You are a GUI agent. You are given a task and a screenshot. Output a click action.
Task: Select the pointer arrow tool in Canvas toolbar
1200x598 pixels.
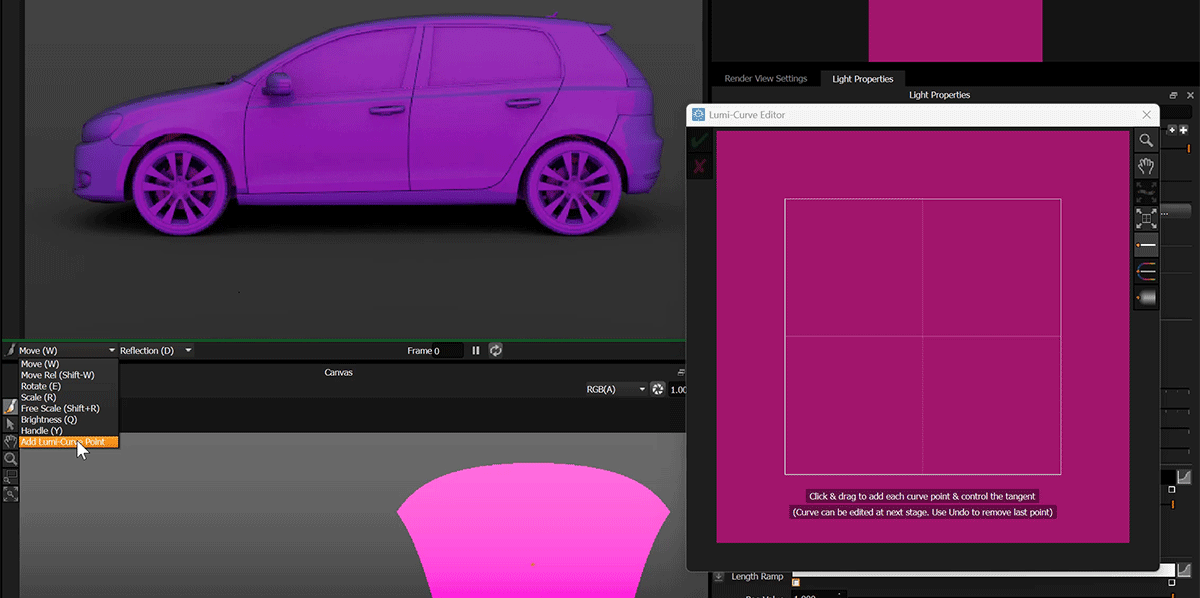click(x=10, y=424)
